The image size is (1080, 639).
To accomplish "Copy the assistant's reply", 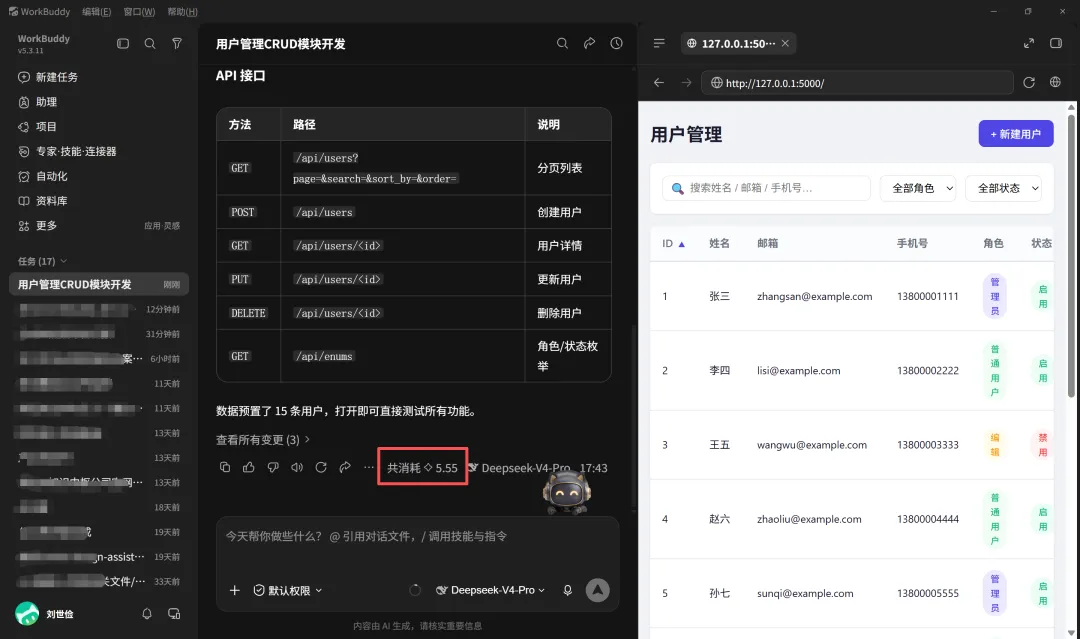I will pyautogui.click(x=225, y=468).
